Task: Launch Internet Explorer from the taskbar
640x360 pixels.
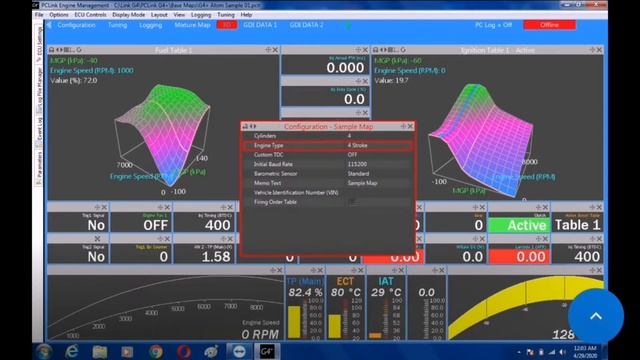Action: (72, 351)
